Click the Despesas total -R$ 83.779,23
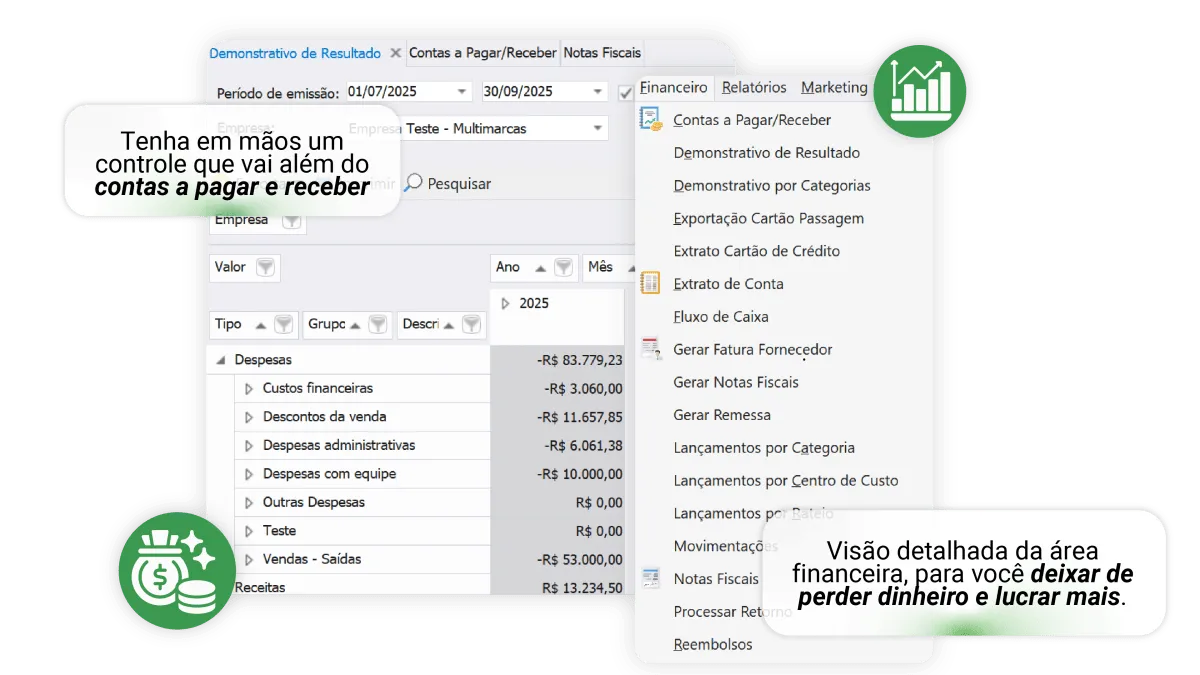The width and height of the screenshot is (1200, 675). coord(579,360)
